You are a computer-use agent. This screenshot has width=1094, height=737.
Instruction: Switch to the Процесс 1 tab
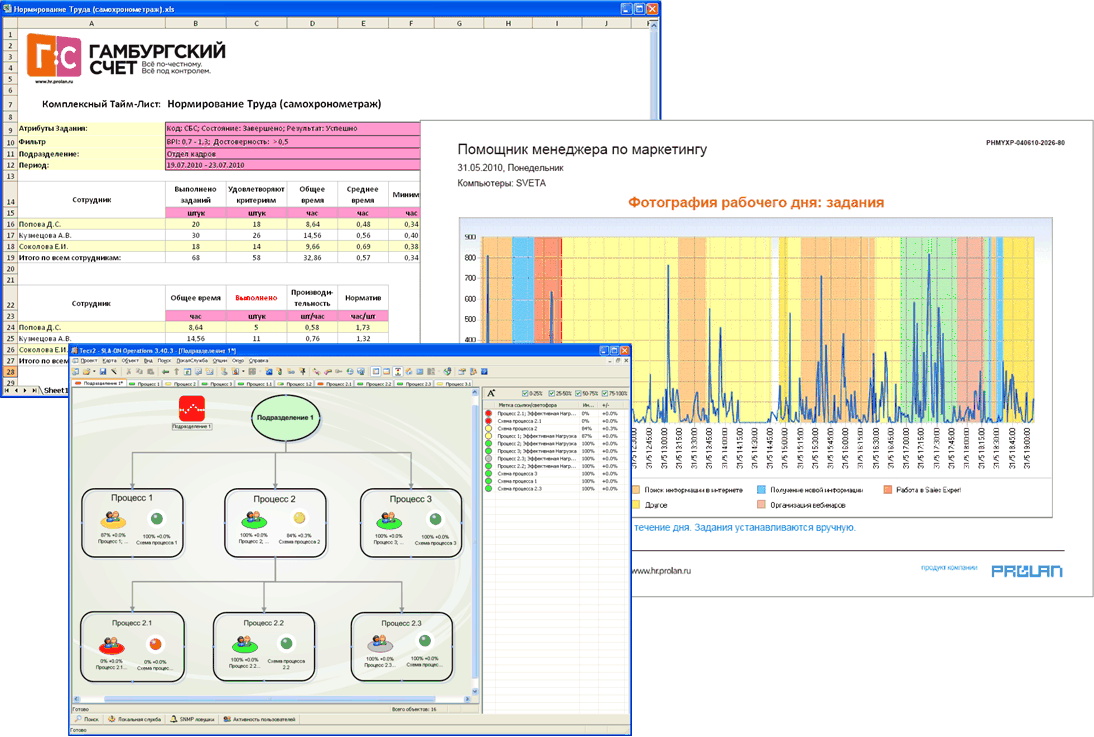pyautogui.click(x=146, y=384)
